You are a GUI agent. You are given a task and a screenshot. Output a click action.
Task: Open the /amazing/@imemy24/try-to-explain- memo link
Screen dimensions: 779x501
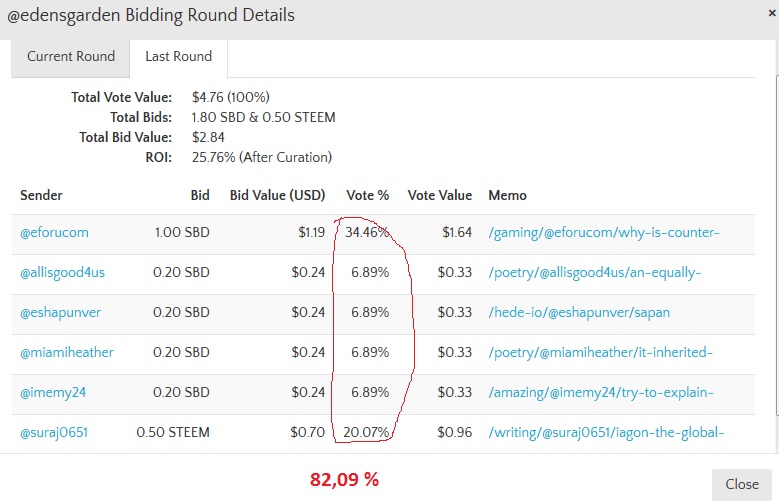(x=601, y=393)
